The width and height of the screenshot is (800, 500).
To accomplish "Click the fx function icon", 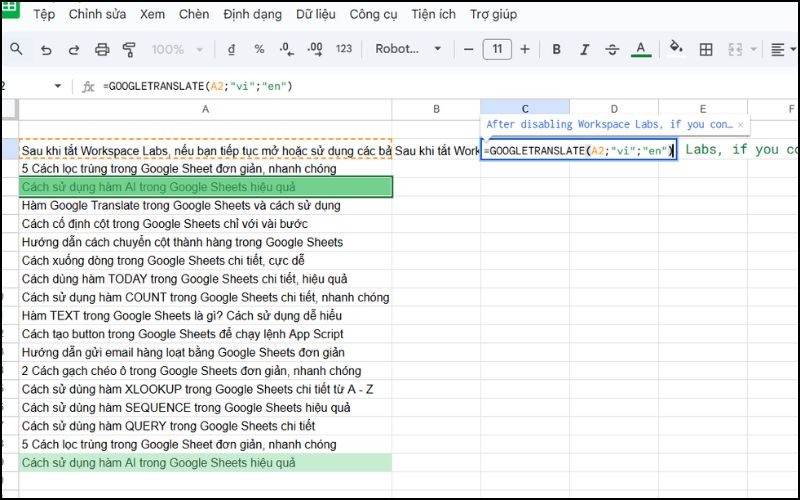I will click(x=88, y=86).
